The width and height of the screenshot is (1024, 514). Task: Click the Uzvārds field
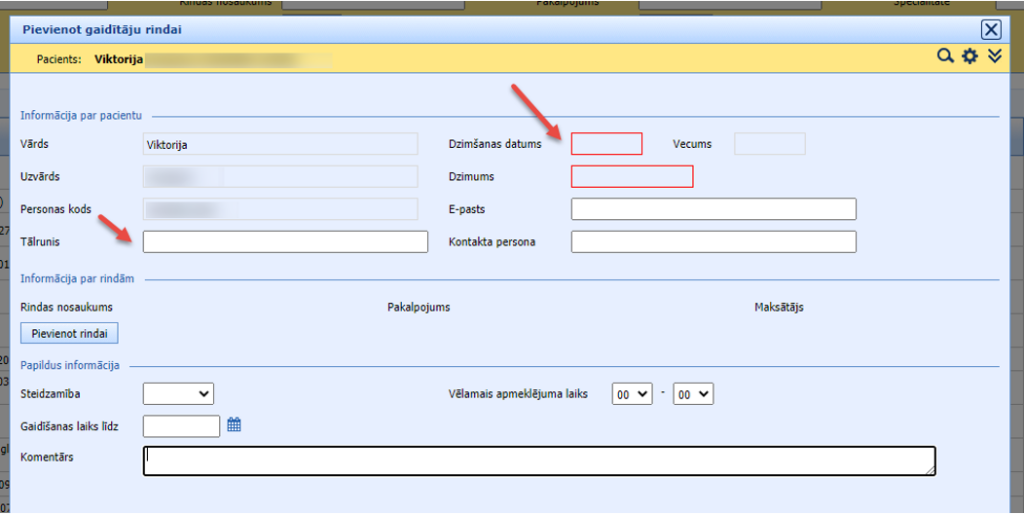click(x=280, y=177)
